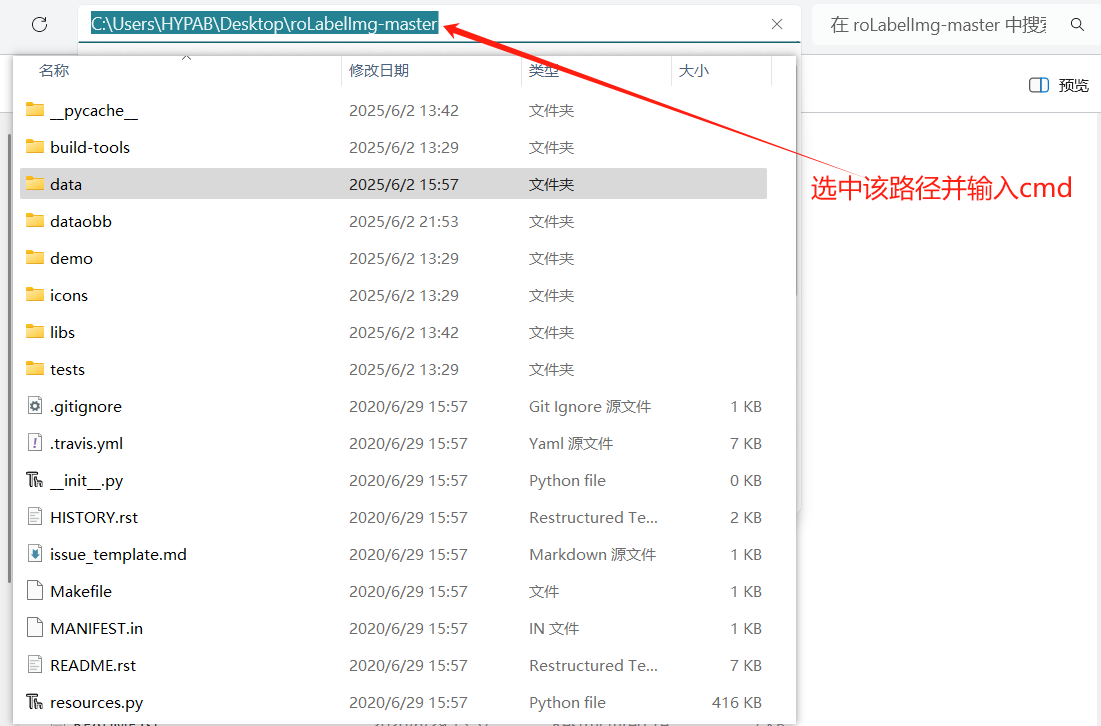Select the tests folder name
The image size is (1101, 726).
pyautogui.click(x=67, y=369)
